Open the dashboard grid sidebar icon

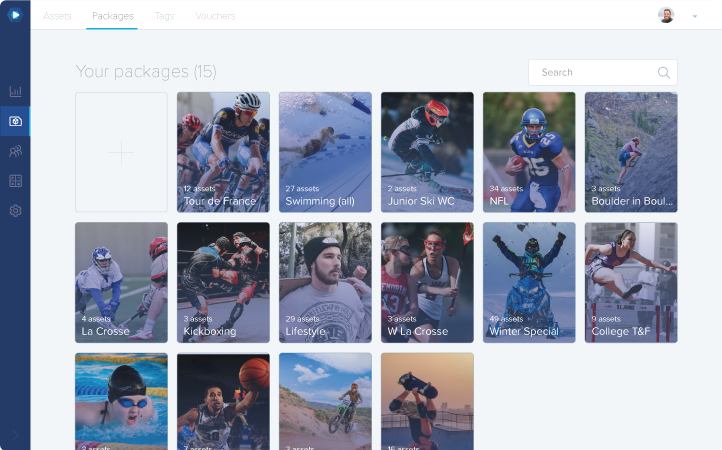click(15, 181)
